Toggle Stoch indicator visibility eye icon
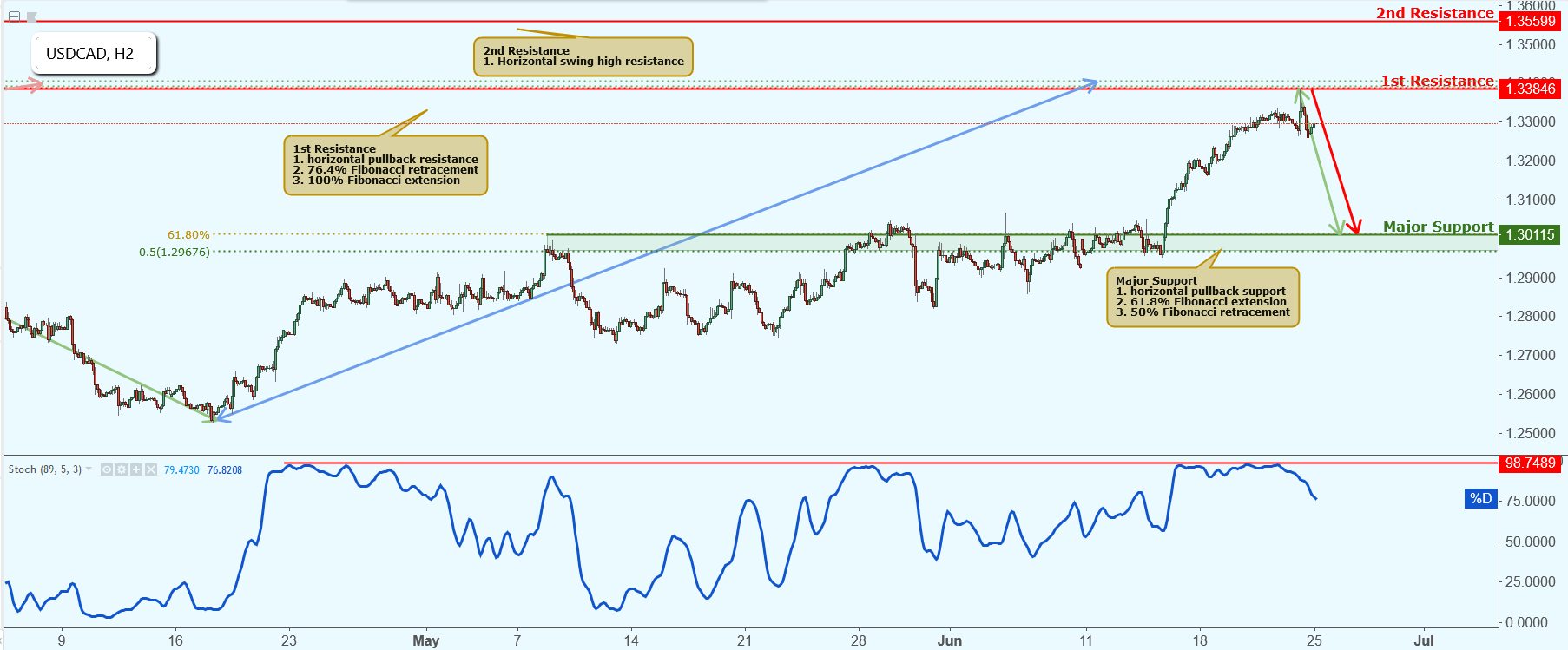Image resolution: width=1568 pixels, height=650 pixels. pos(106,469)
